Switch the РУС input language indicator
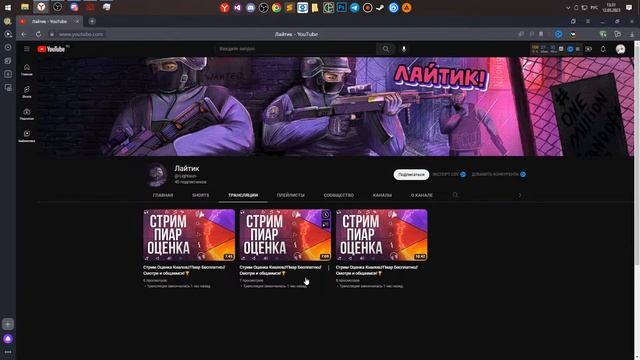The width and height of the screenshot is (640, 360). (x=594, y=8)
